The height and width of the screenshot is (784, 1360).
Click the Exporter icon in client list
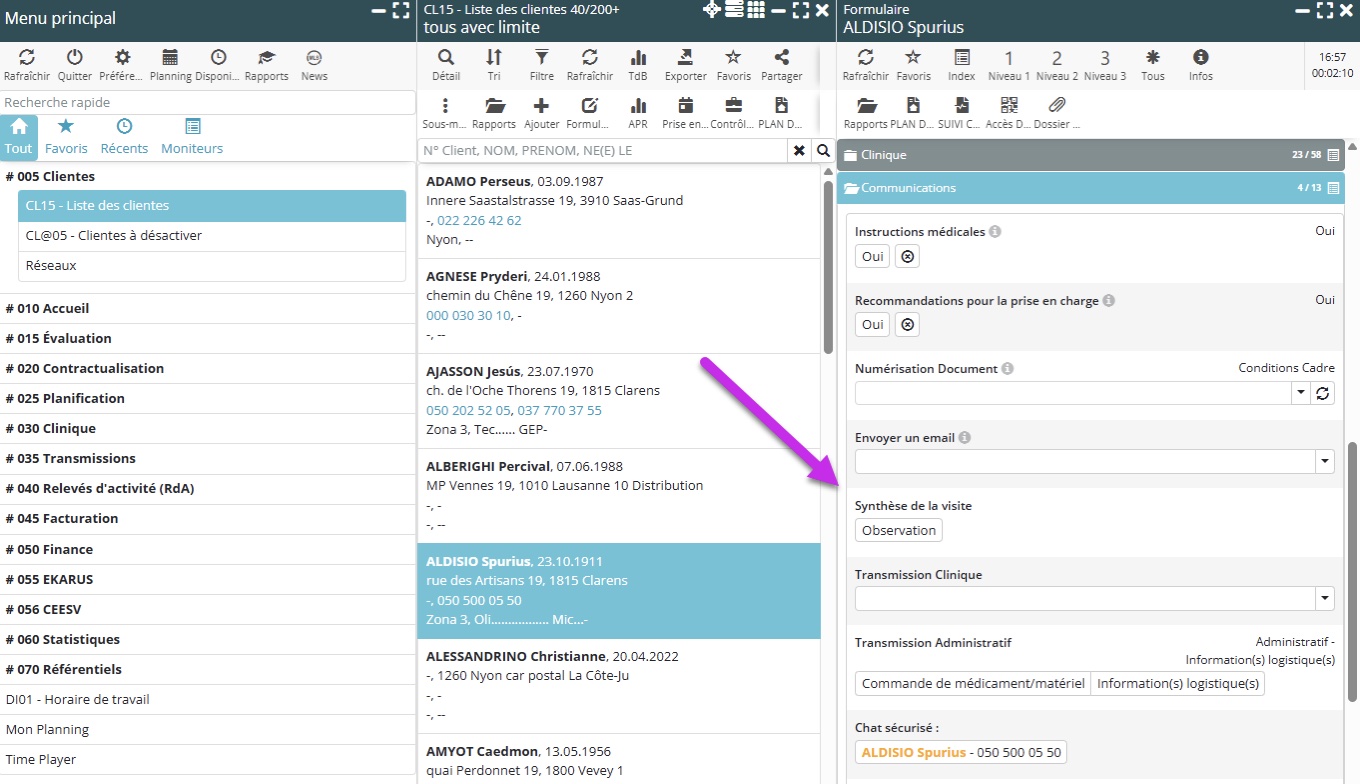(x=685, y=58)
